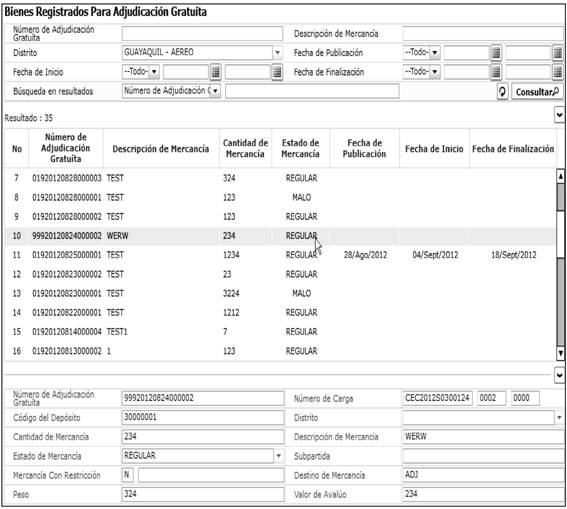The image size is (567, 509).
Task: Sort by Estado de Mercancía column header
Action: [300, 148]
